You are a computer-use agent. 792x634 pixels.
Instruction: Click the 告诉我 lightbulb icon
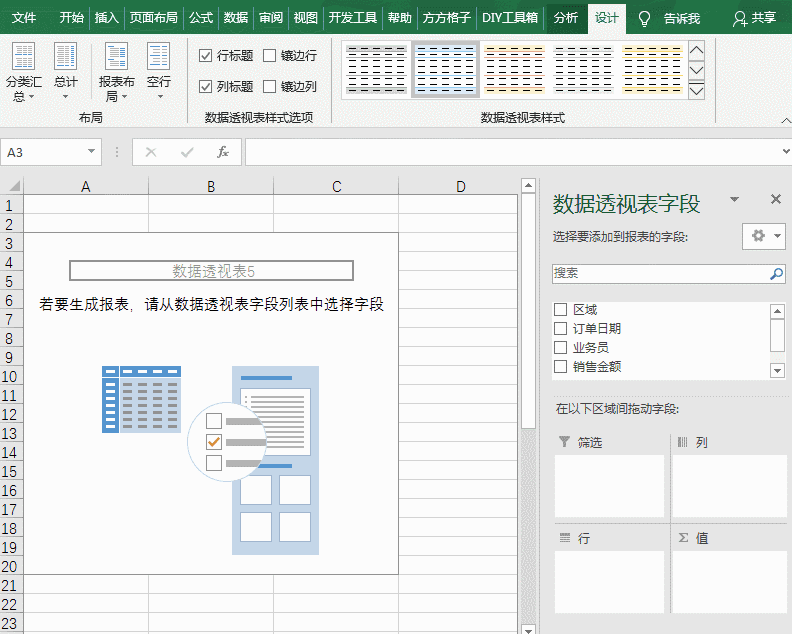(x=645, y=18)
